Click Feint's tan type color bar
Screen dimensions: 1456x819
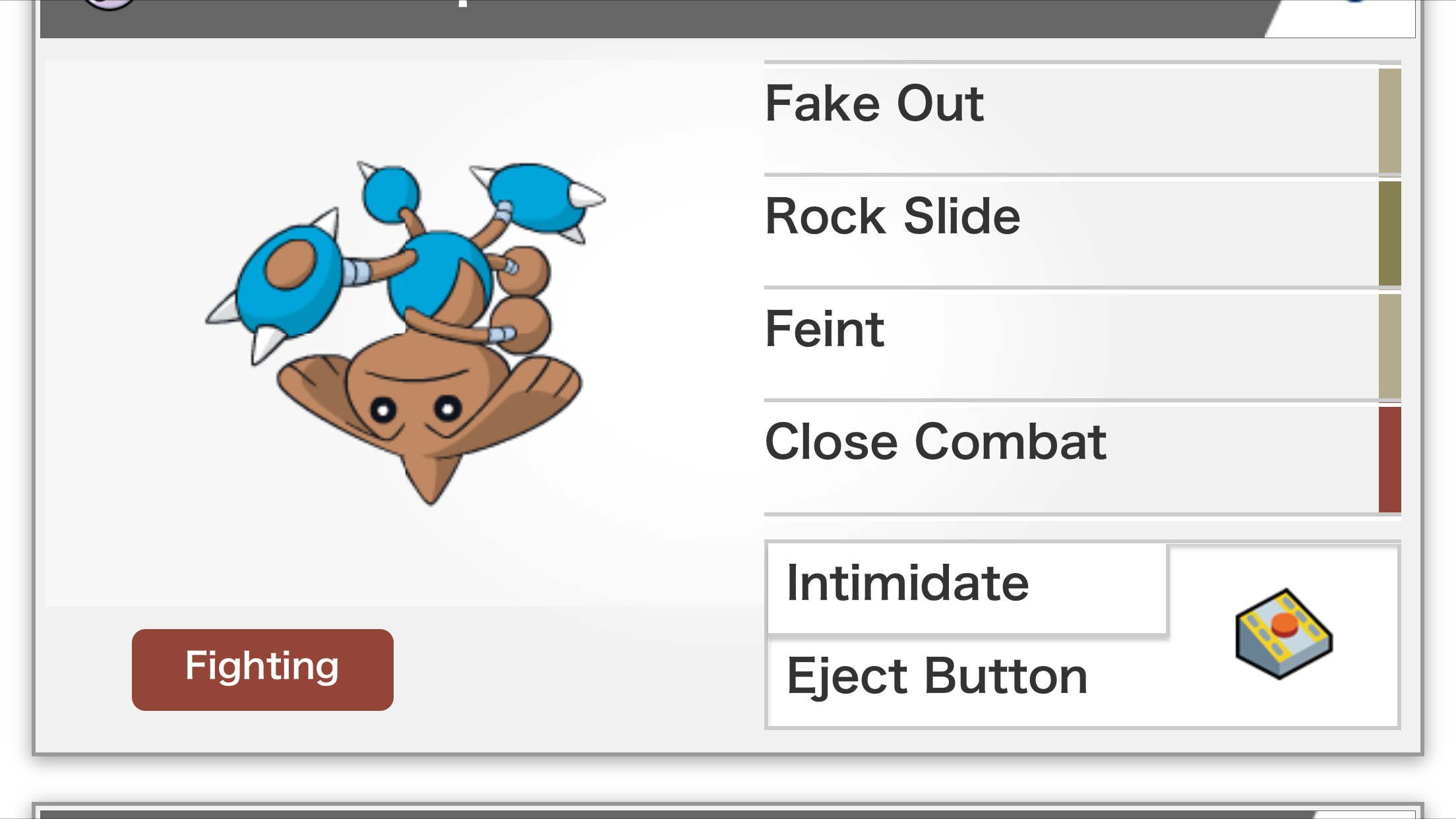pyautogui.click(x=1390, y=346)
